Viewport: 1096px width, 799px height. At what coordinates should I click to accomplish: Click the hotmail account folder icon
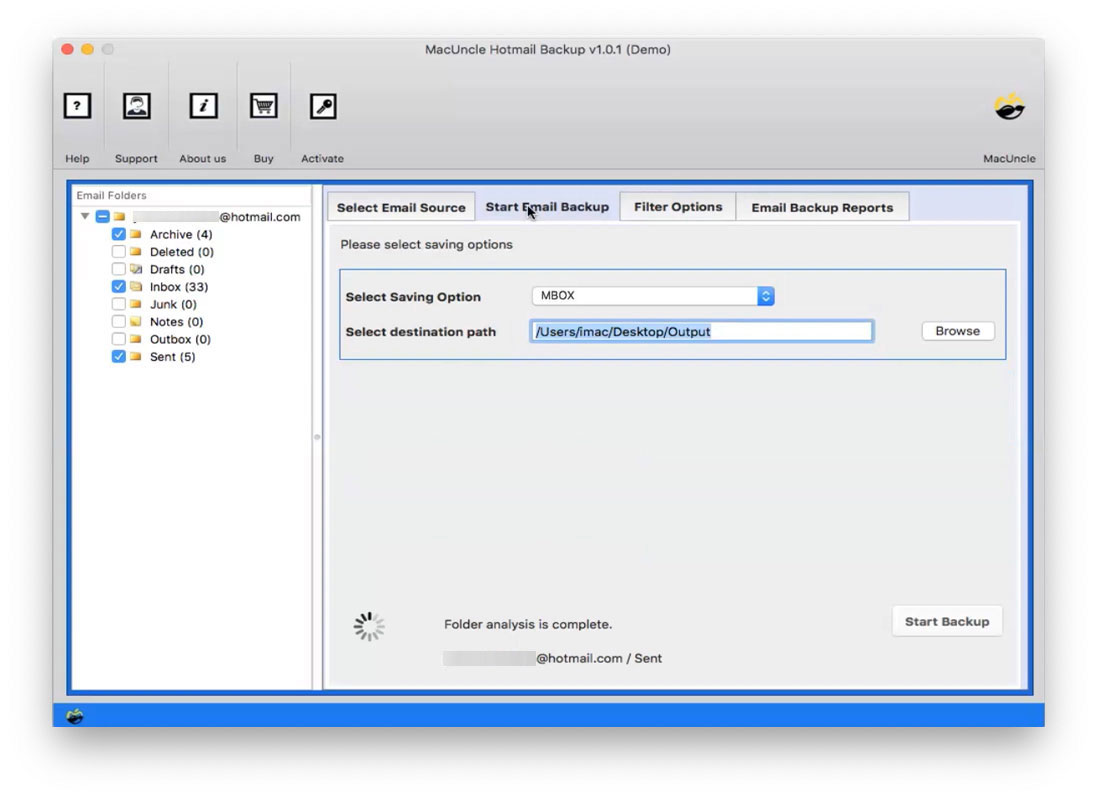(120, 217)
